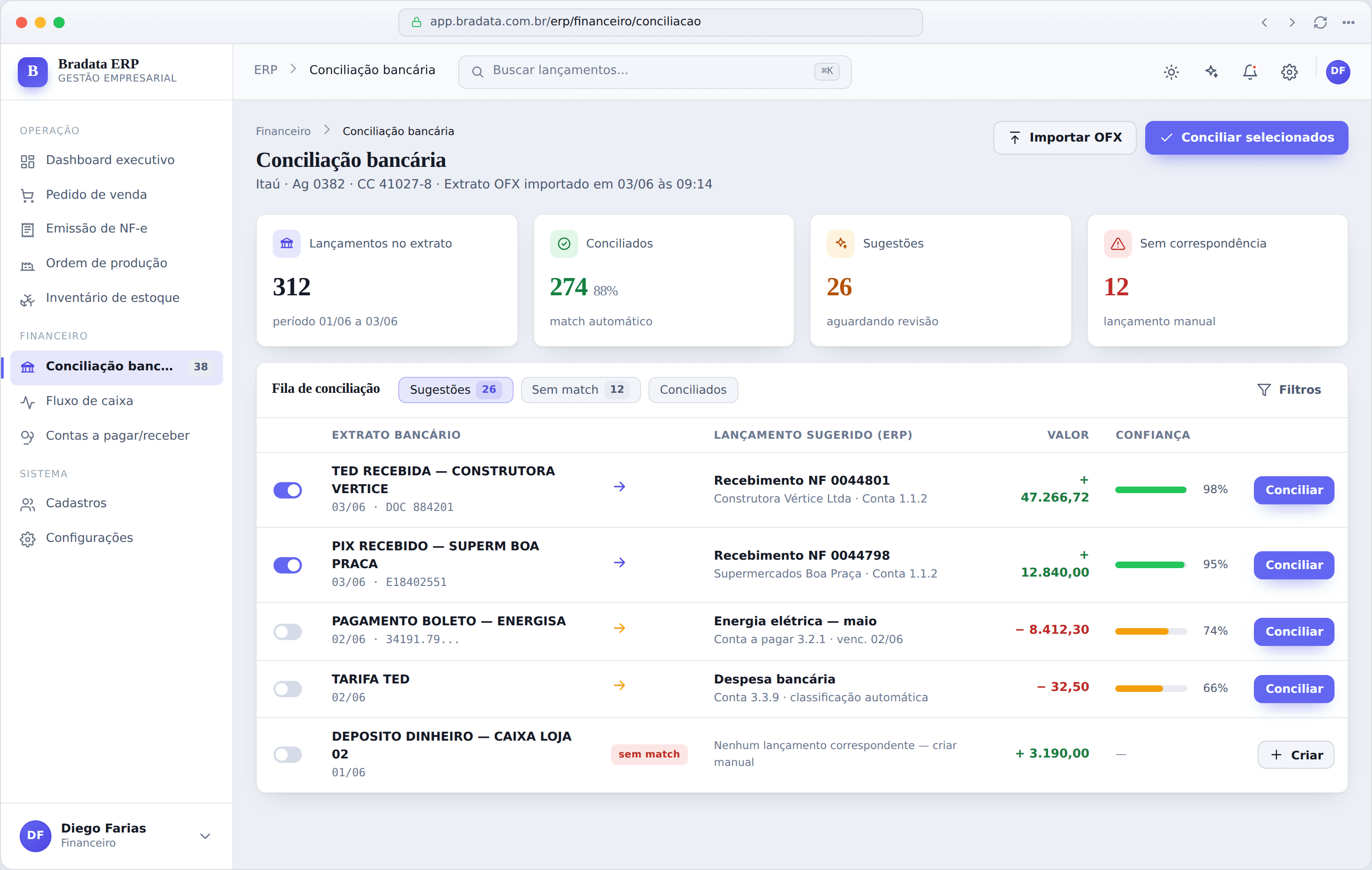The height and width of the screenshot is (870, 1372).
Task: Click the sparkle icon on the Sugestões card
Action: coord(841,244)
